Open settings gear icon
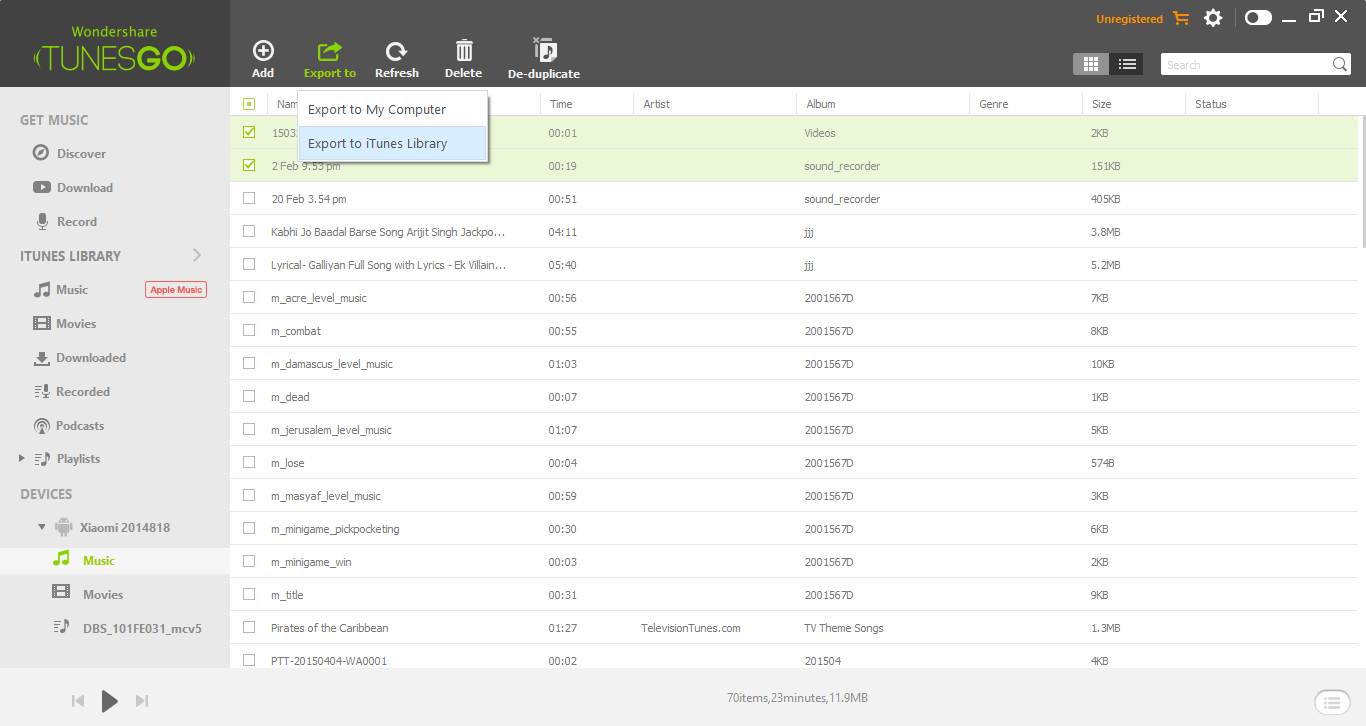 [1213, 18]
